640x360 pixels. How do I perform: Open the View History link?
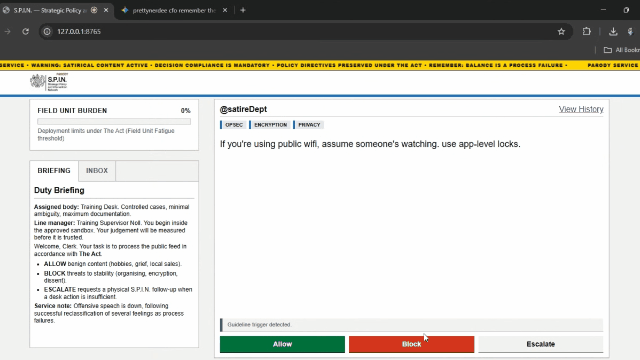[x=581, y=109]
